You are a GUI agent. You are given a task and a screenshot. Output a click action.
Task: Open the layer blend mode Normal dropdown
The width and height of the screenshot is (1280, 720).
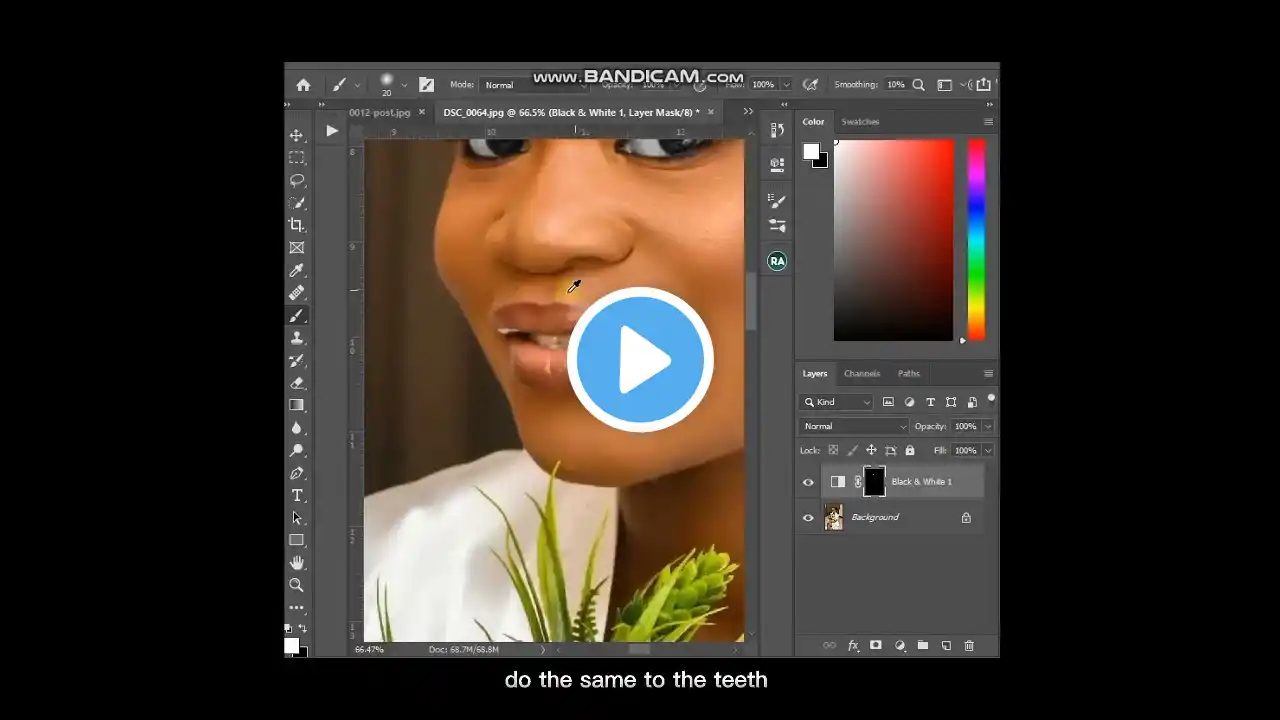[x=854, y=426]
